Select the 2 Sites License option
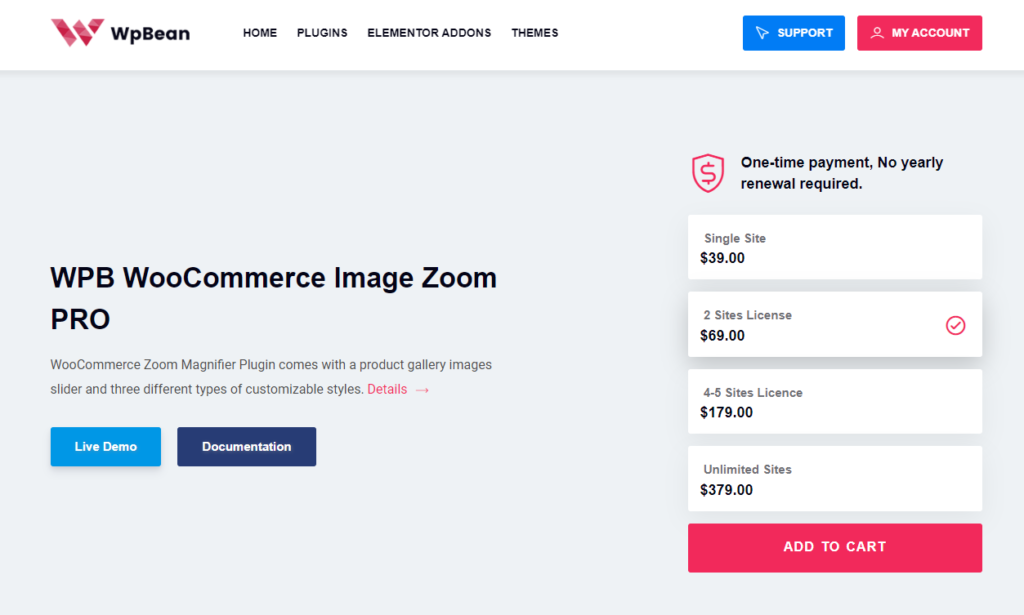 click(x=835, y=324)
